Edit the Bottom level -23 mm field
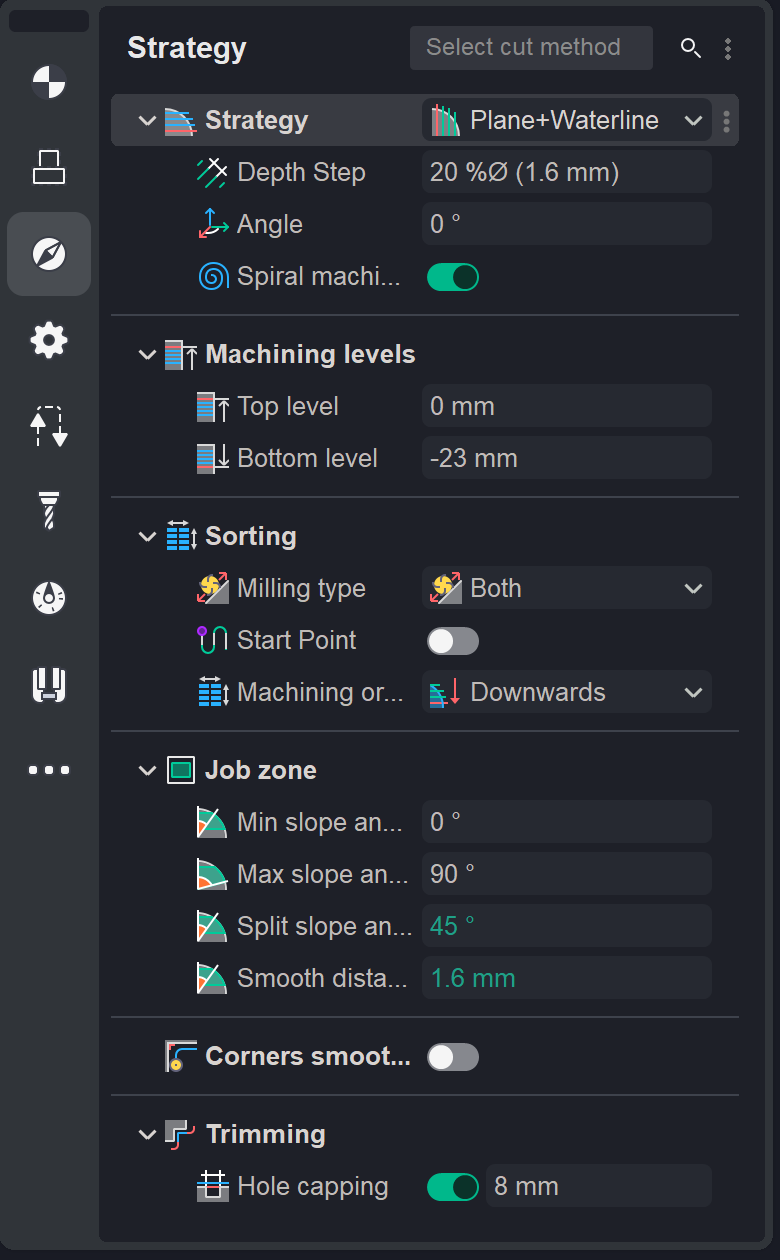Screen dimensions: 780x1260 point(567,458)
